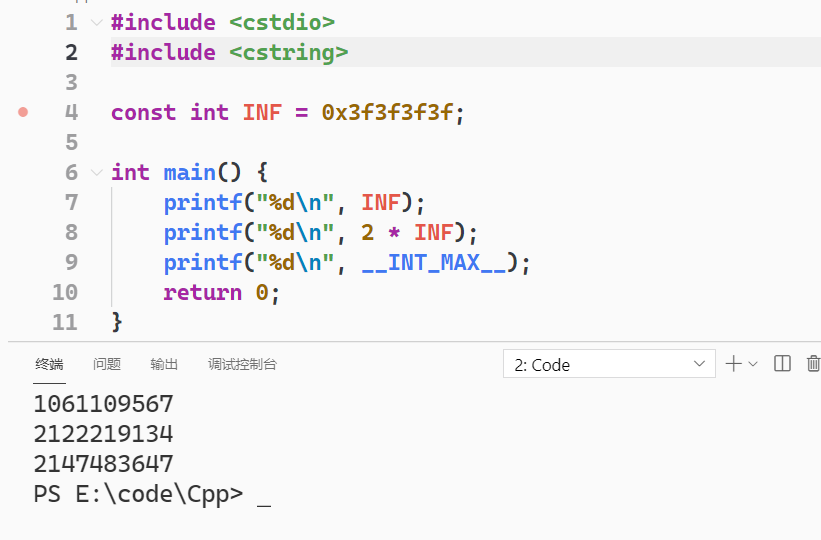
Task: Create a new terminal with the plus icon
Action: 734,363
